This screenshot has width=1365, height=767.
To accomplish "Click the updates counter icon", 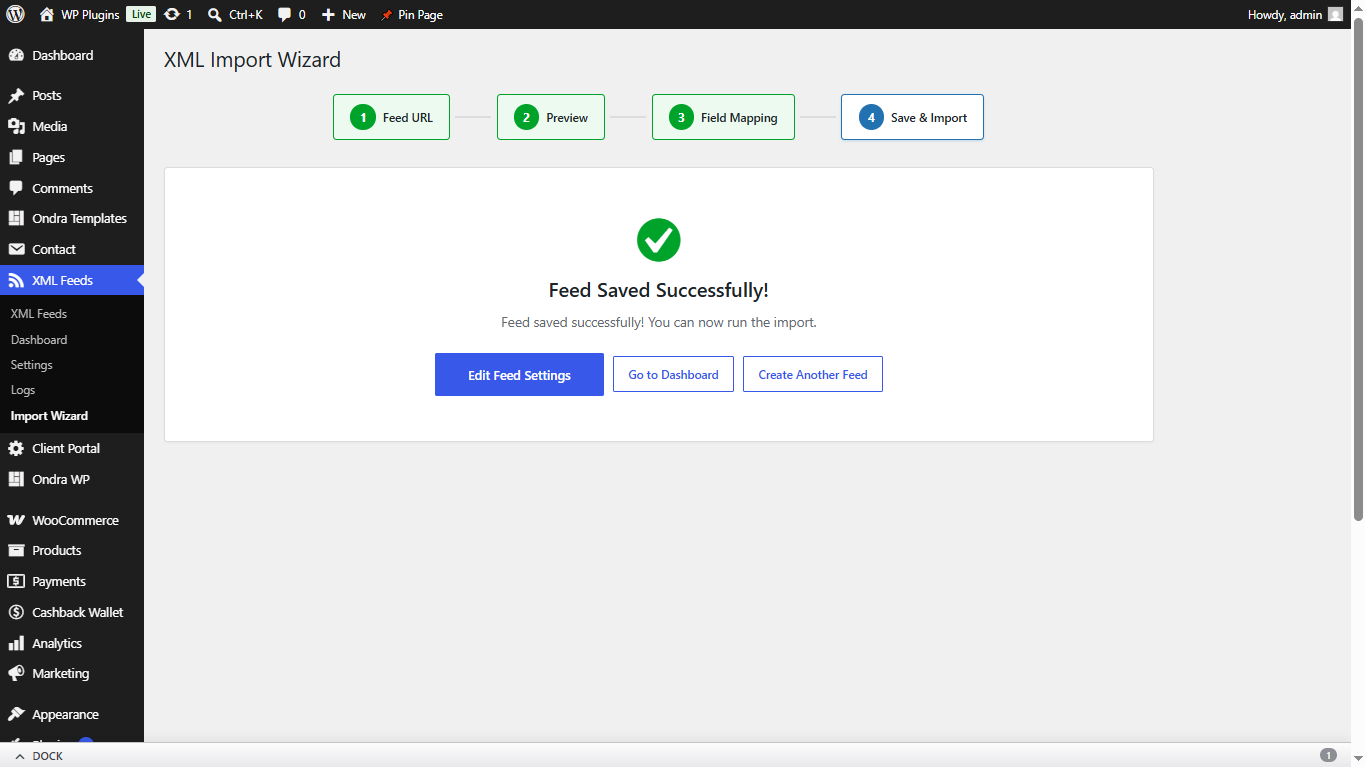I will pyautogui.click(x=172, y=14).
